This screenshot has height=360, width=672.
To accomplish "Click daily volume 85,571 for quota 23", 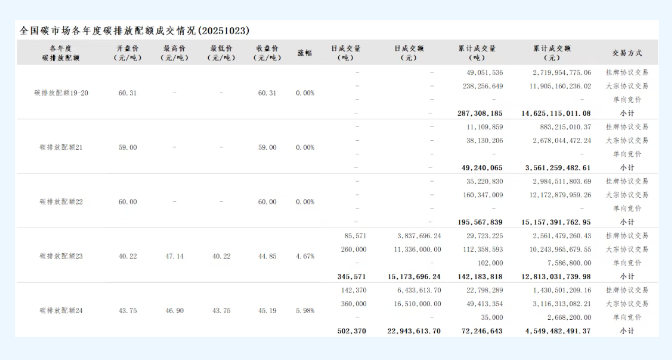I will 355,236.
